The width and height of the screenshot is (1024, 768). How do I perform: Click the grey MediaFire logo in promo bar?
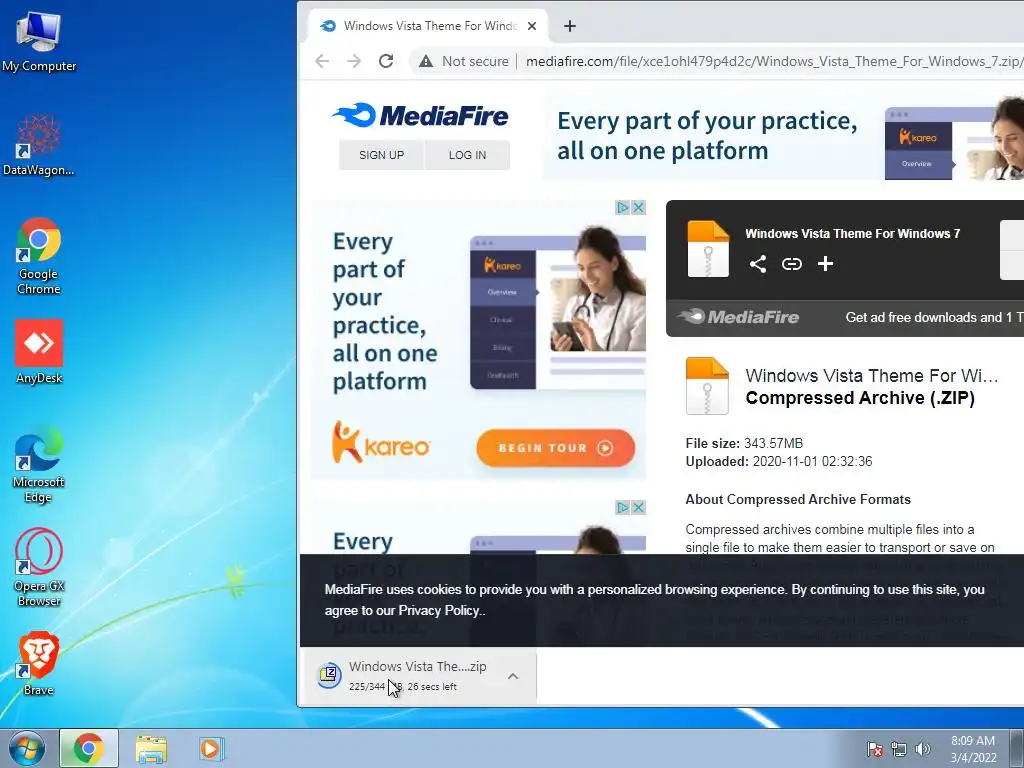click(x=738, y=317)
